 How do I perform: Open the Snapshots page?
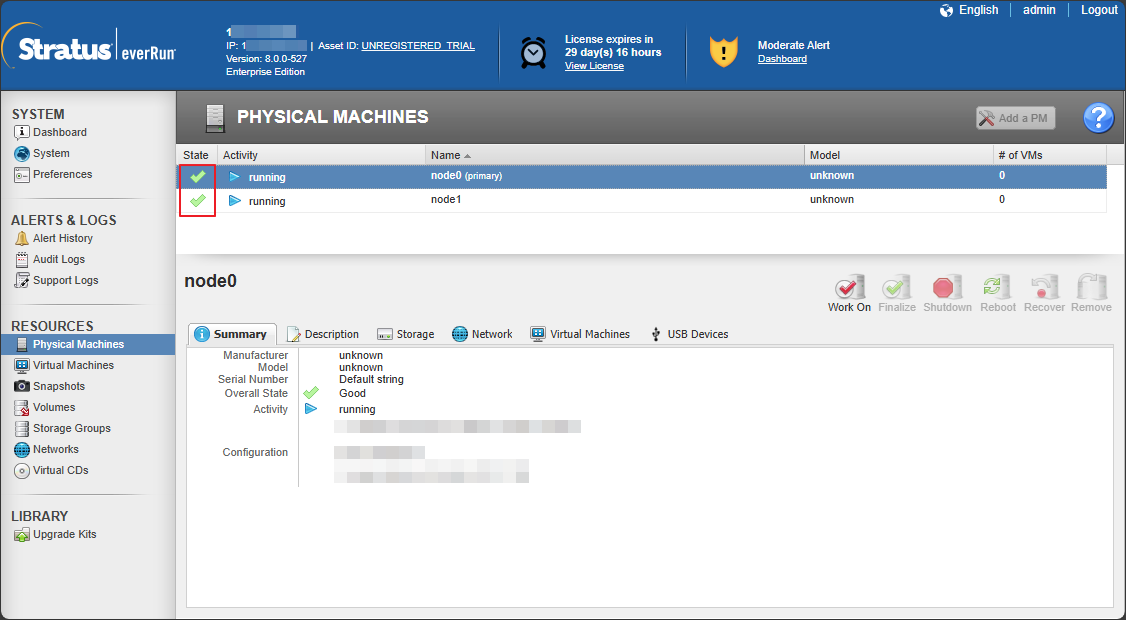coord(50,386)
